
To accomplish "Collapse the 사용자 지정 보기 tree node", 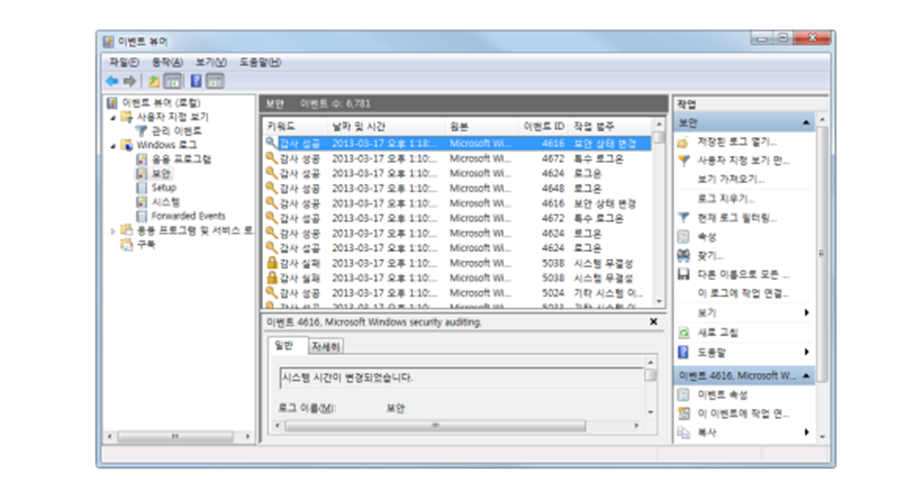I will coord(113,118).
